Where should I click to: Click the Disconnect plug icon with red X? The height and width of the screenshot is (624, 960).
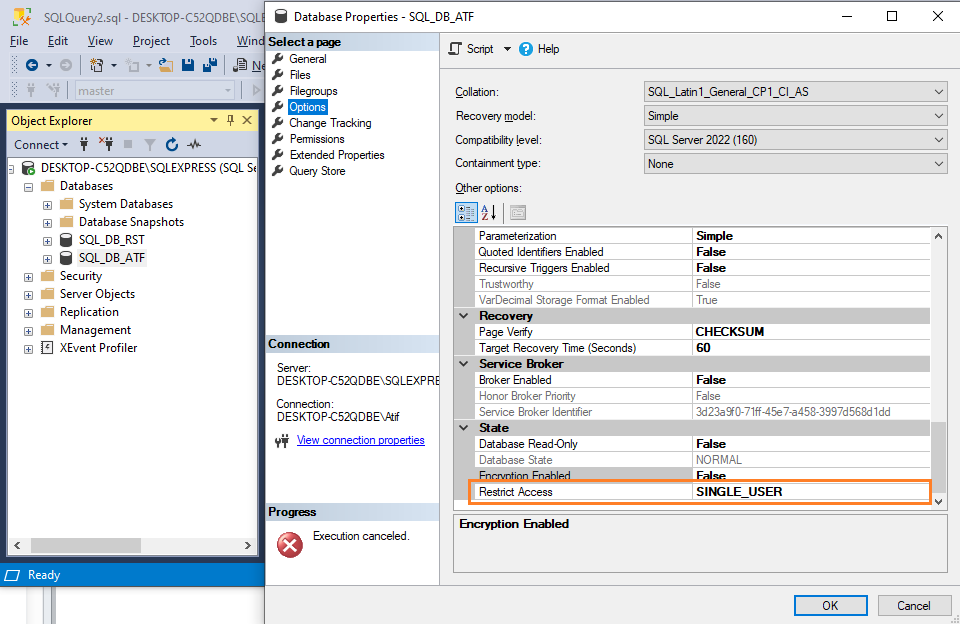pos(106,145)
